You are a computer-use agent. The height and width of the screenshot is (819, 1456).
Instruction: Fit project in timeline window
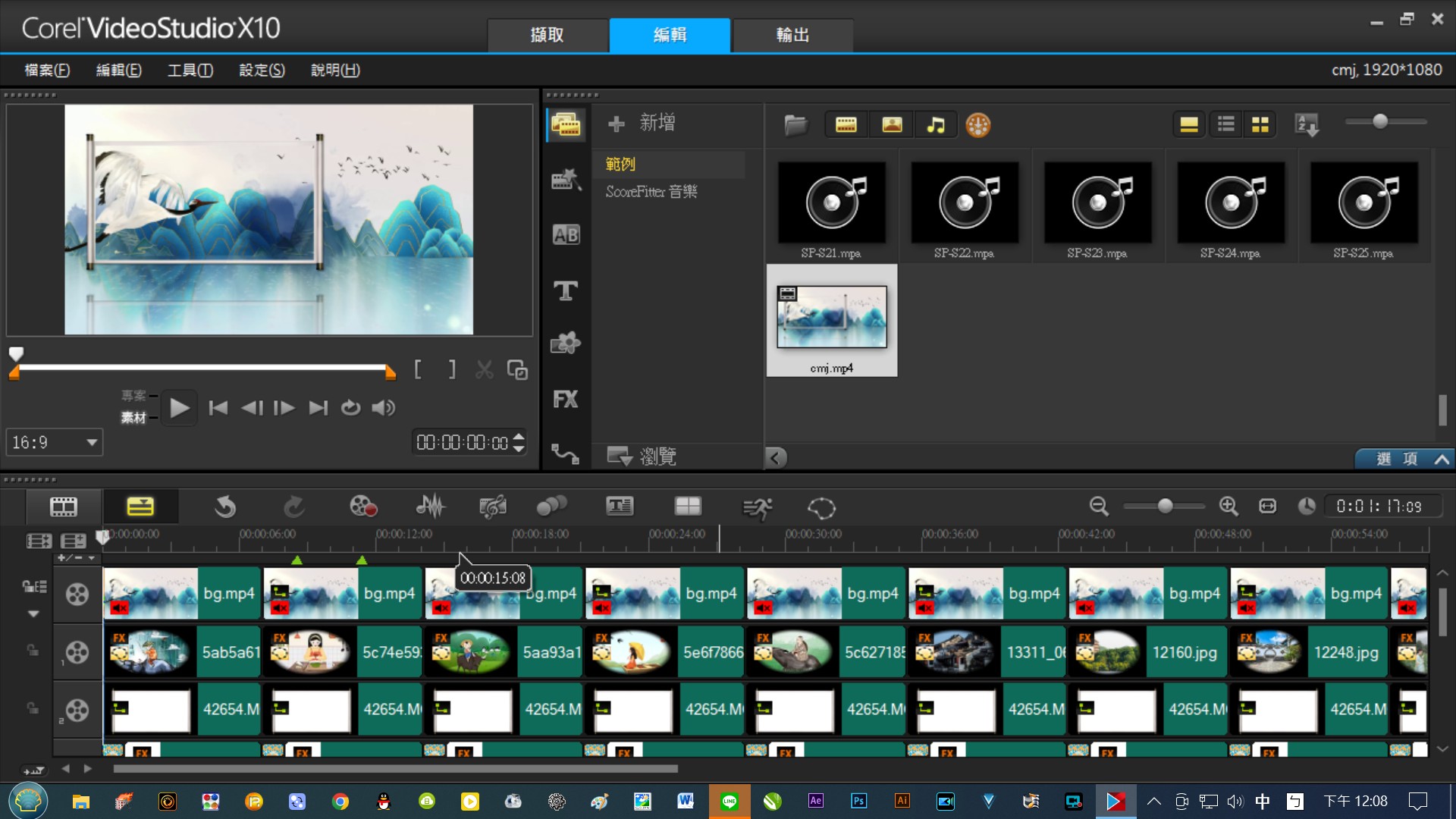[x=1268, y=507]
